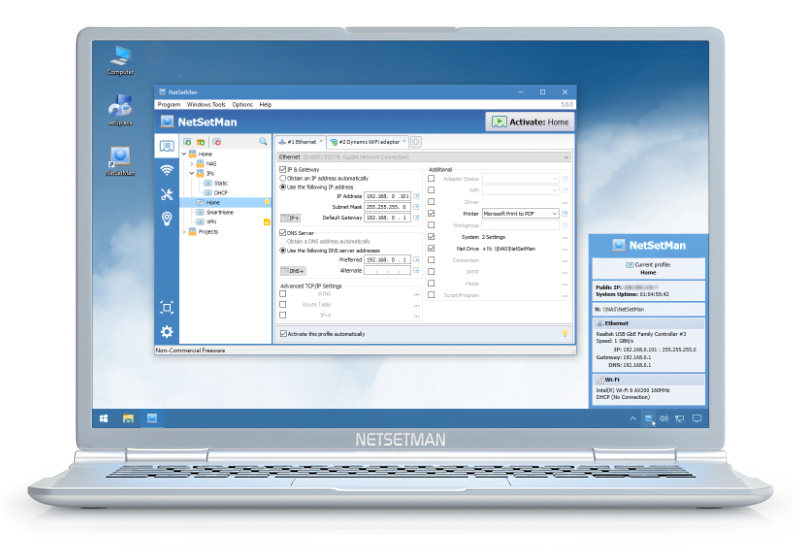Open the NetSetMan desktop shortcut
The width and height of the screenshot is (800, 550).
pyautogui.click(x=120, y=161)
